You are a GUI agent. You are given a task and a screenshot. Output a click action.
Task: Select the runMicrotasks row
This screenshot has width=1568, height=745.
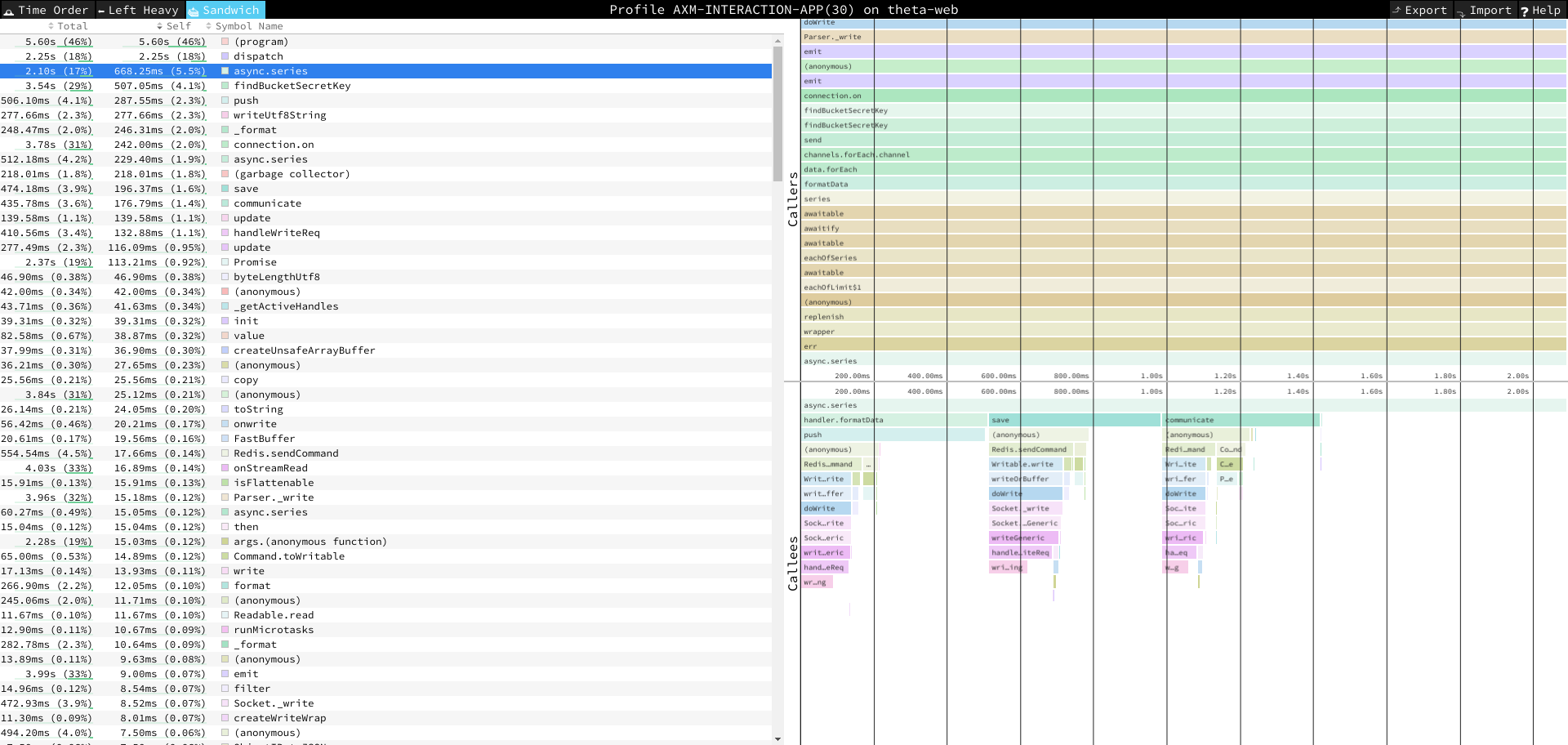point(385,630)
